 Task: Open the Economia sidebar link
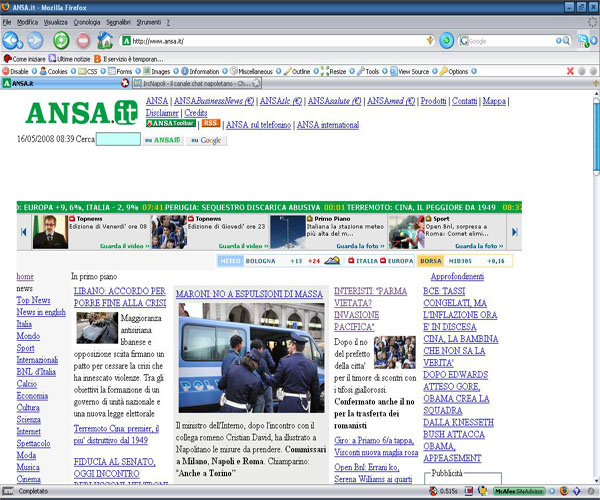coord(32,396)
